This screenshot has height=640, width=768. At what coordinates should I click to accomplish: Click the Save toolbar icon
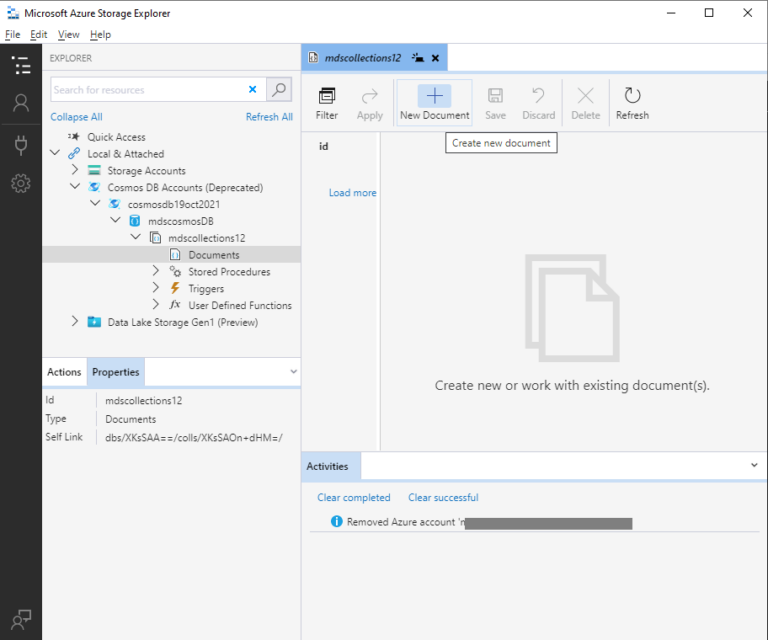click(495, 95)
